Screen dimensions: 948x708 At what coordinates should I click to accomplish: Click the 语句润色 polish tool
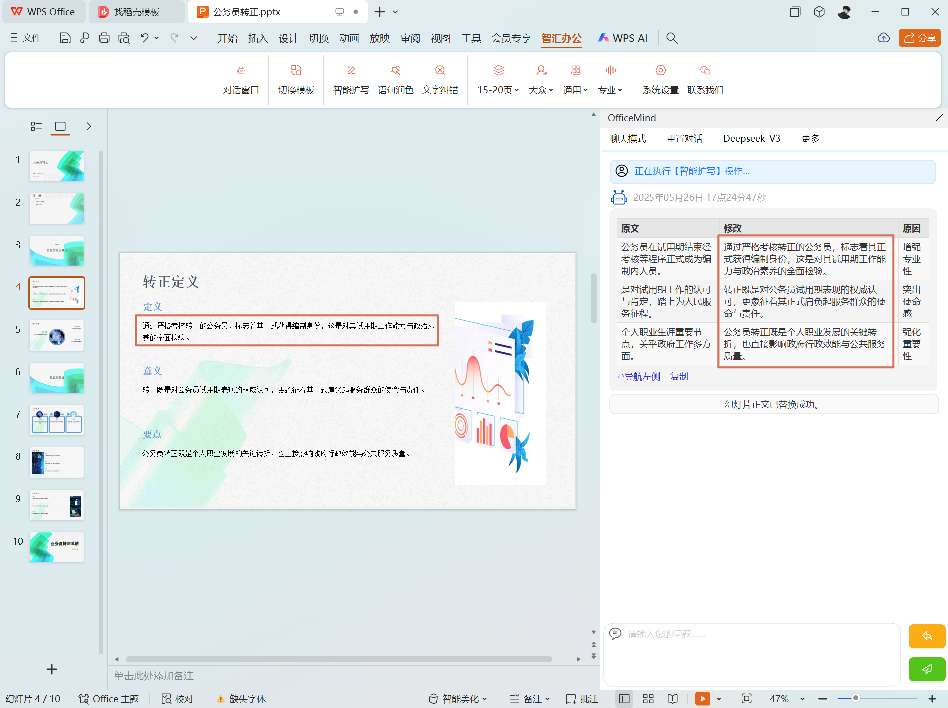click(x=395, y=80)
